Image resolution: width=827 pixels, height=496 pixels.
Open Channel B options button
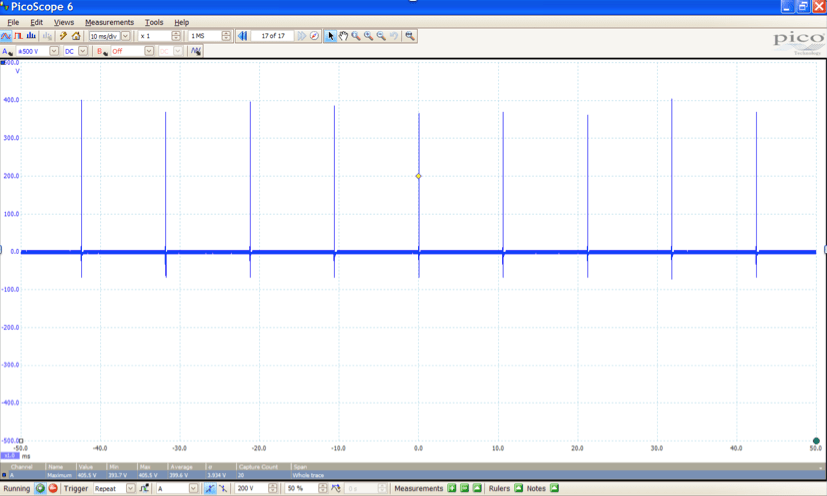coord(102,51)
